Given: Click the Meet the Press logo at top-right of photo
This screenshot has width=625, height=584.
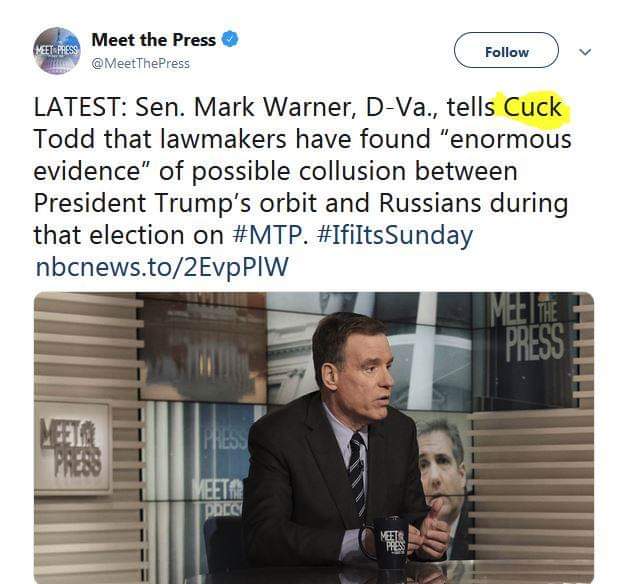Looking at the screenshot, I should 533,328.
